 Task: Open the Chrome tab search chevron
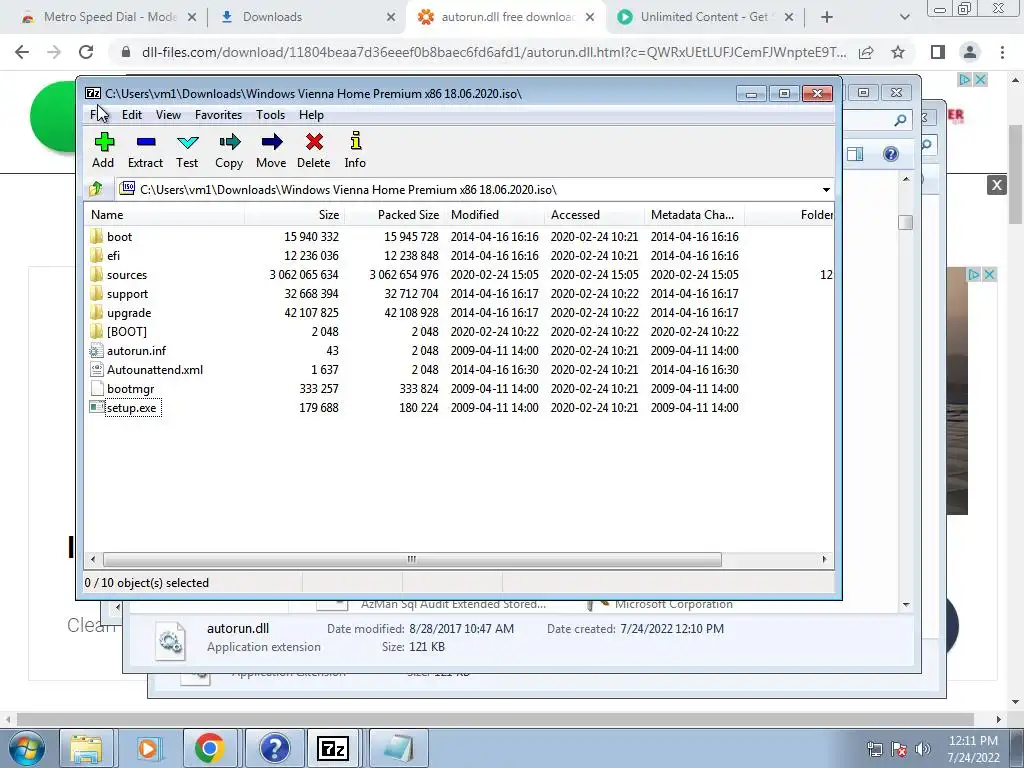tap(904, 18)
